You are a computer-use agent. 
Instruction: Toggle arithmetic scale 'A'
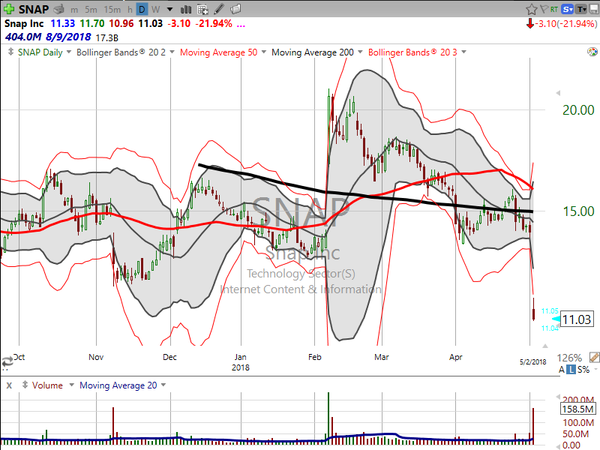(x=561, y=370)
